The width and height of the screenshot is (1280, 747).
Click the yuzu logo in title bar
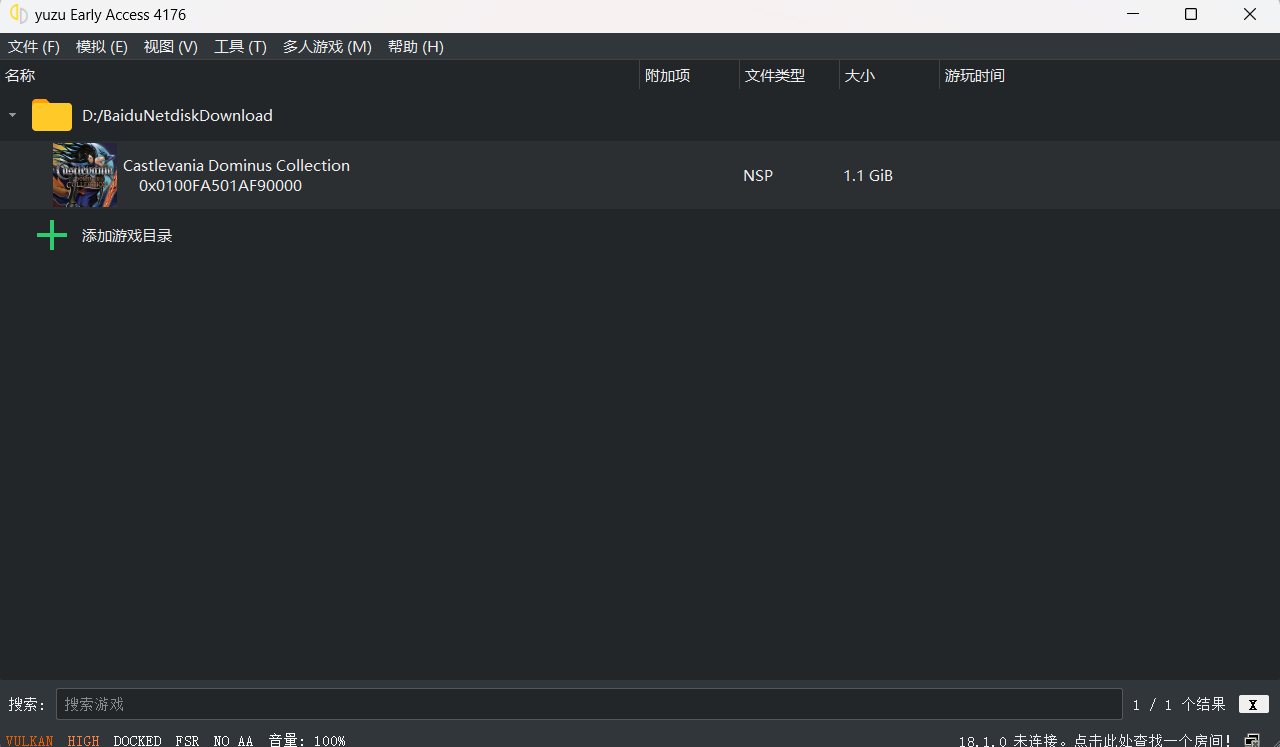click(x=18, y=15)
